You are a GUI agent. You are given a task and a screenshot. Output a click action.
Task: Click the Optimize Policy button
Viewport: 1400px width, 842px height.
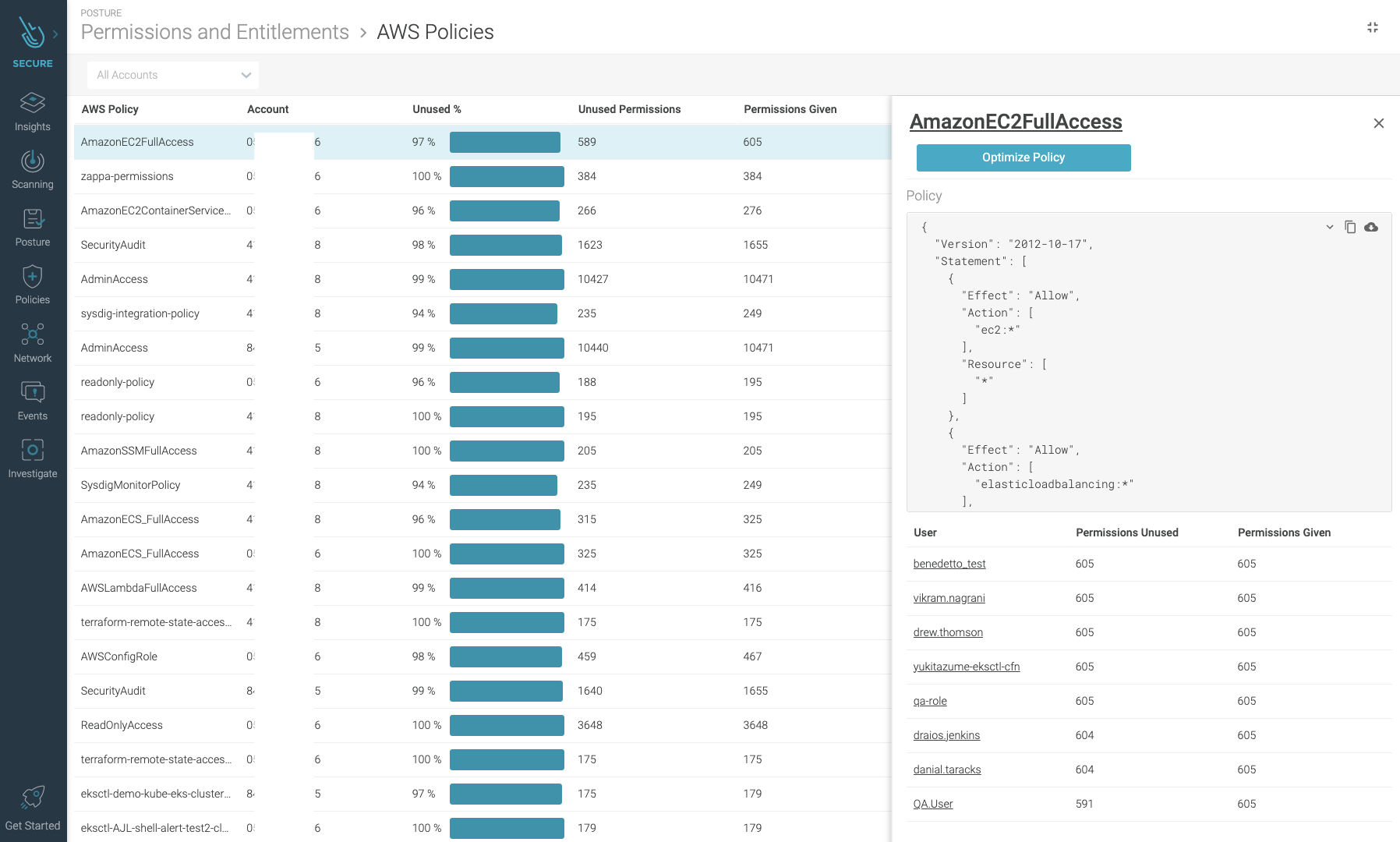coord(1023,157)
